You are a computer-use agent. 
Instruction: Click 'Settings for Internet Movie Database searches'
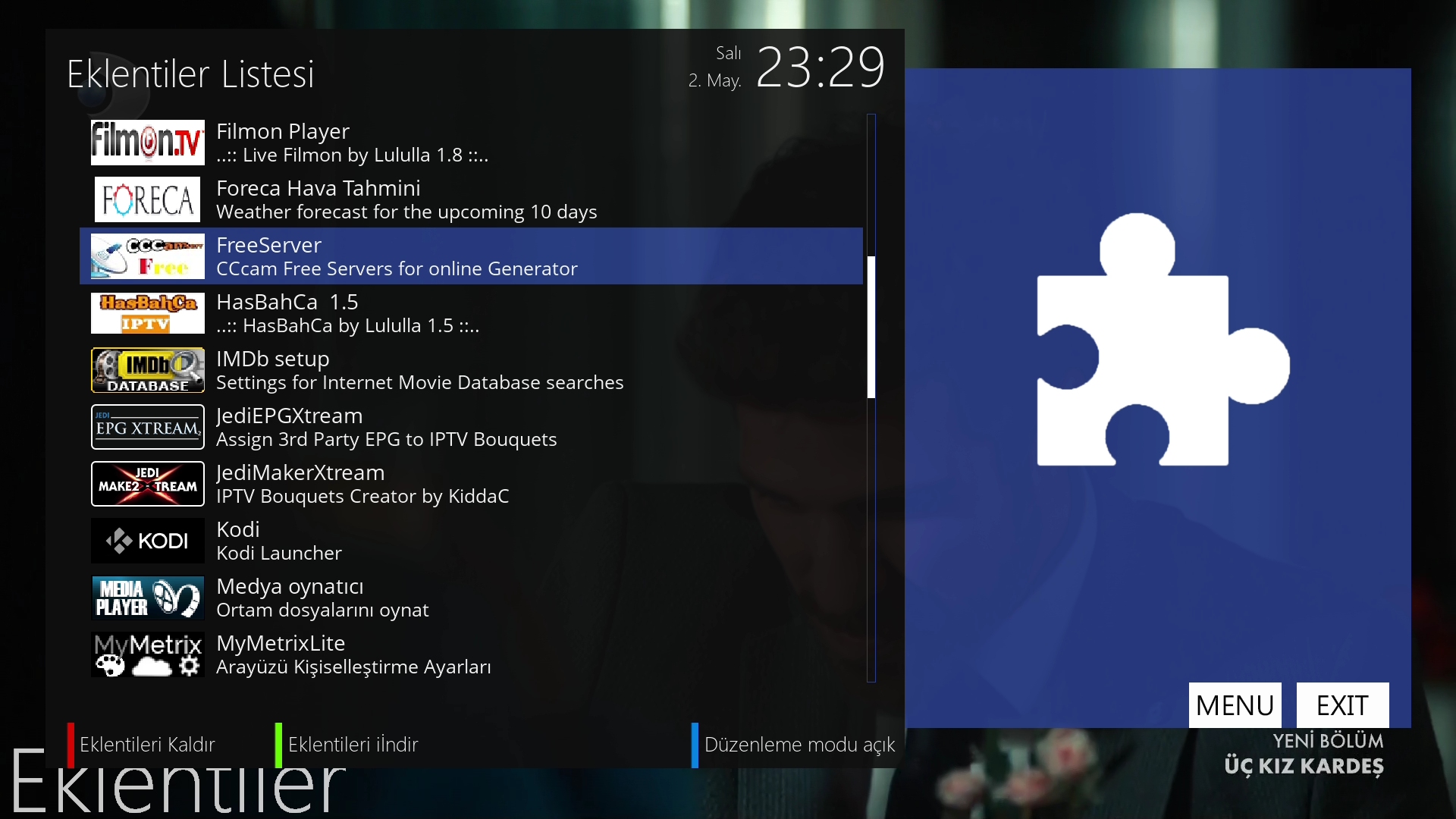(419, 382)
